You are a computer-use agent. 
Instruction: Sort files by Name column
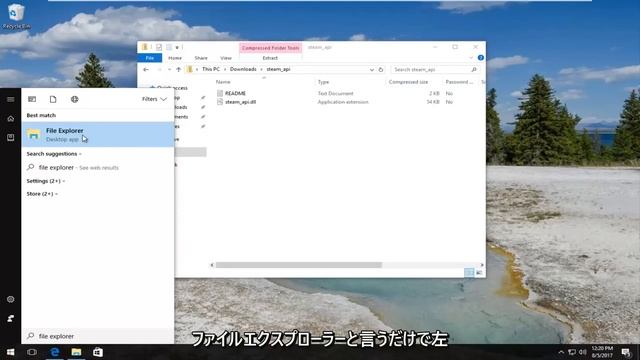coord(223,82)
